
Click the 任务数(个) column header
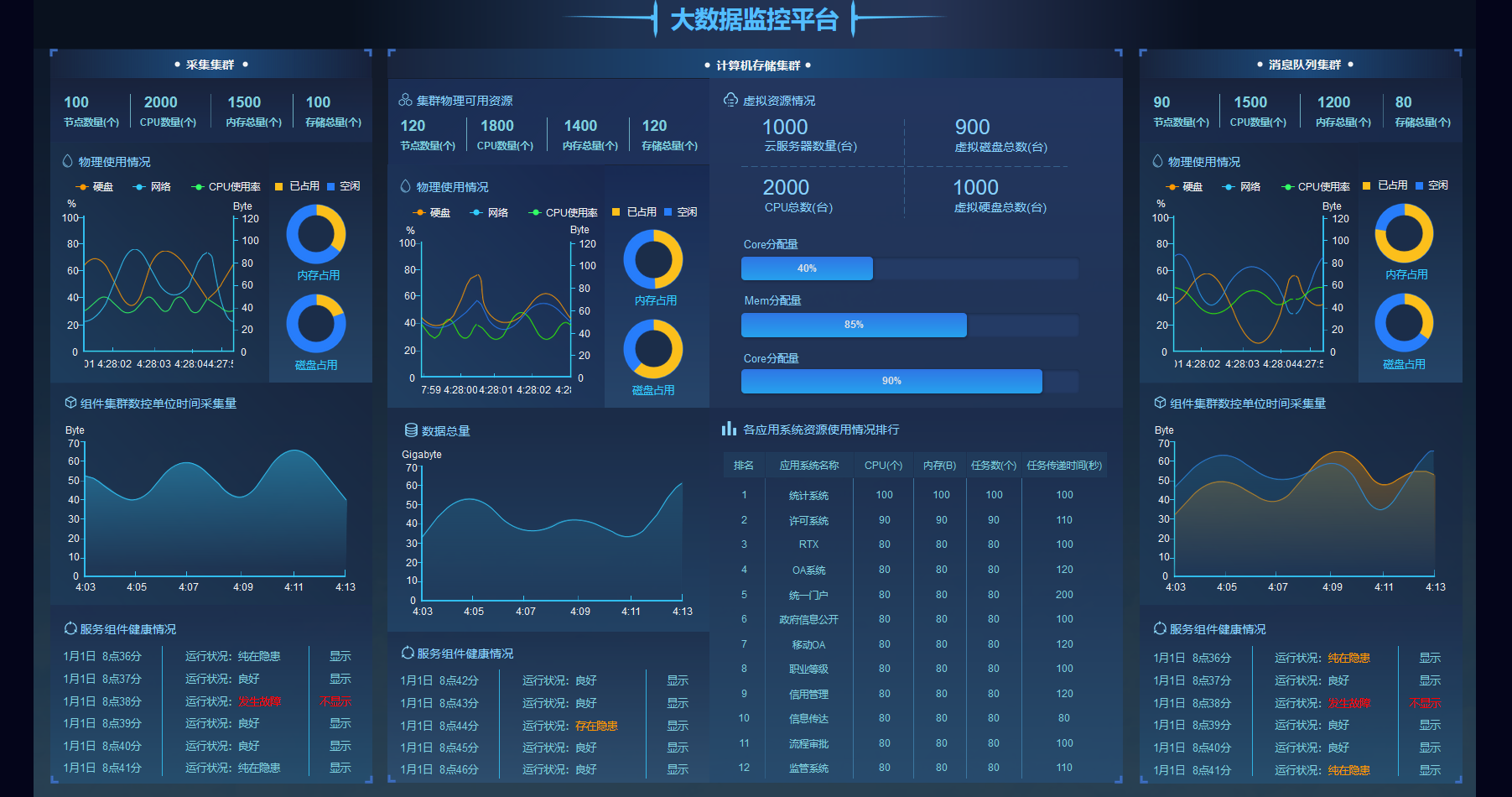tap(994, 465)
